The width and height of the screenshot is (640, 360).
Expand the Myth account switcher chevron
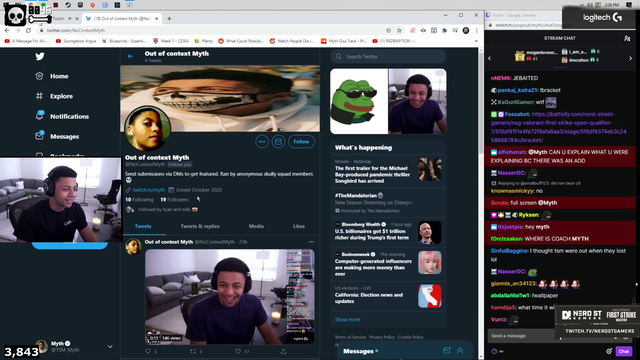pos(110,347)
